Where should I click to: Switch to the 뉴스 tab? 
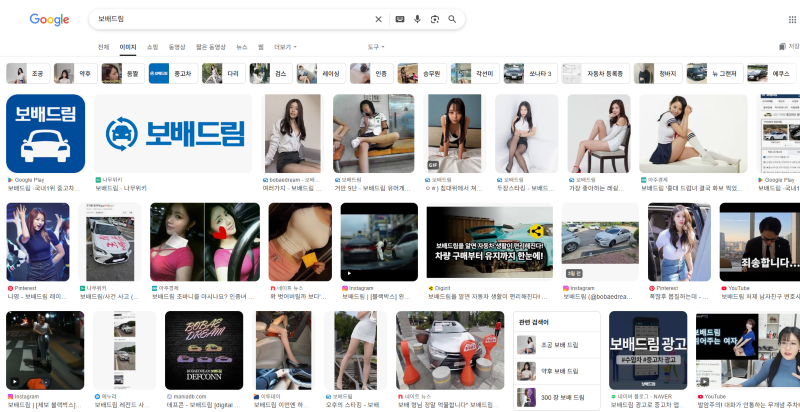242,47
